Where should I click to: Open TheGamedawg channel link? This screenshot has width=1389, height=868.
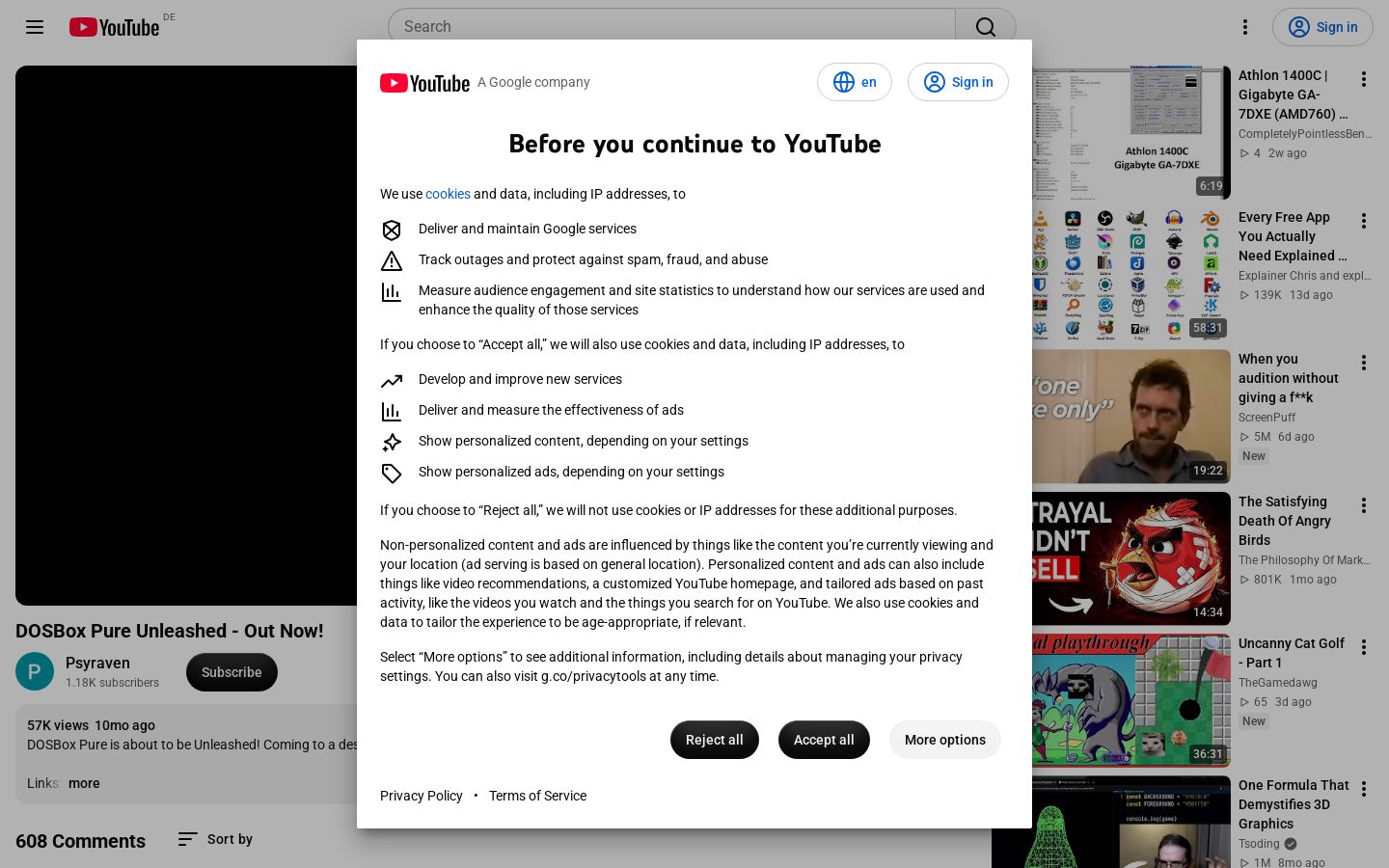point(1278,683)
